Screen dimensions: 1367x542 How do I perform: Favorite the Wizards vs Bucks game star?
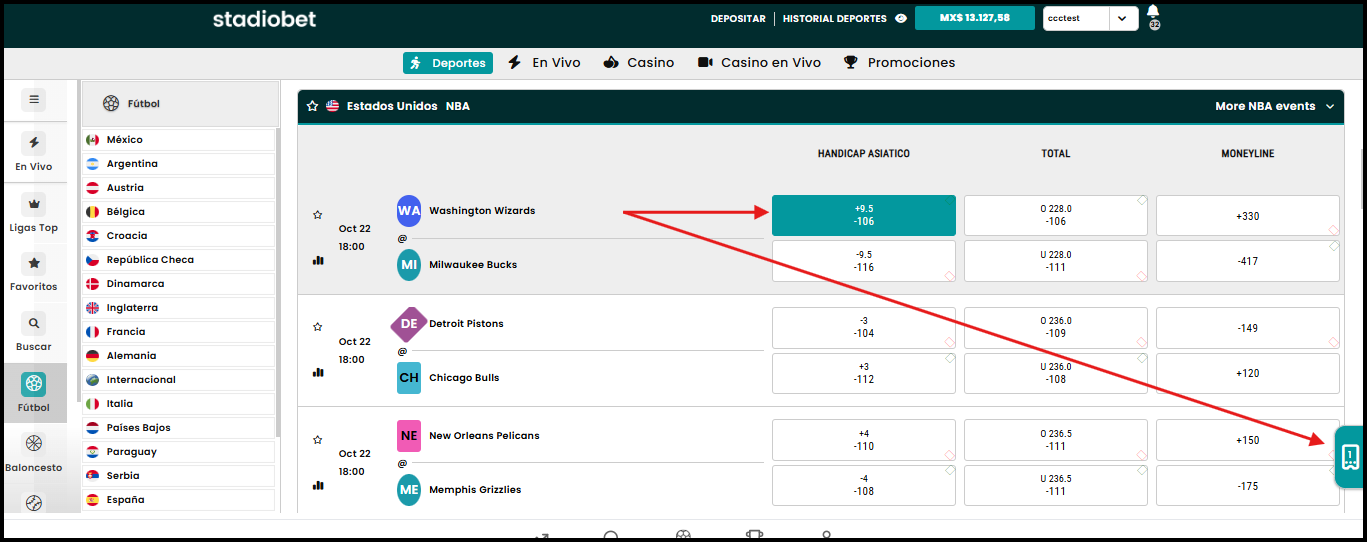coord(318,214)
